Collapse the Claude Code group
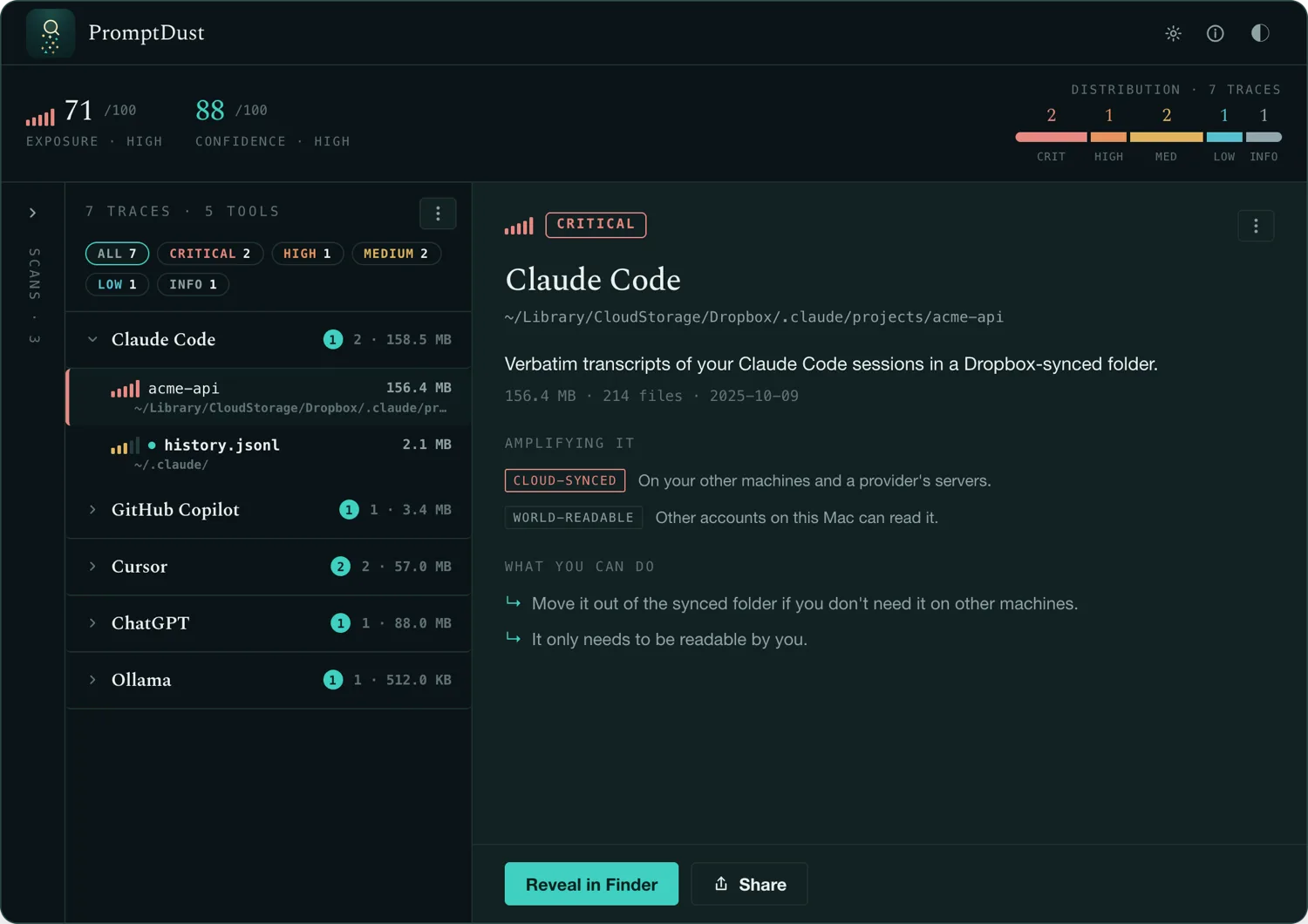Viewport: 1308px width, 924px height. click(92, 339)
